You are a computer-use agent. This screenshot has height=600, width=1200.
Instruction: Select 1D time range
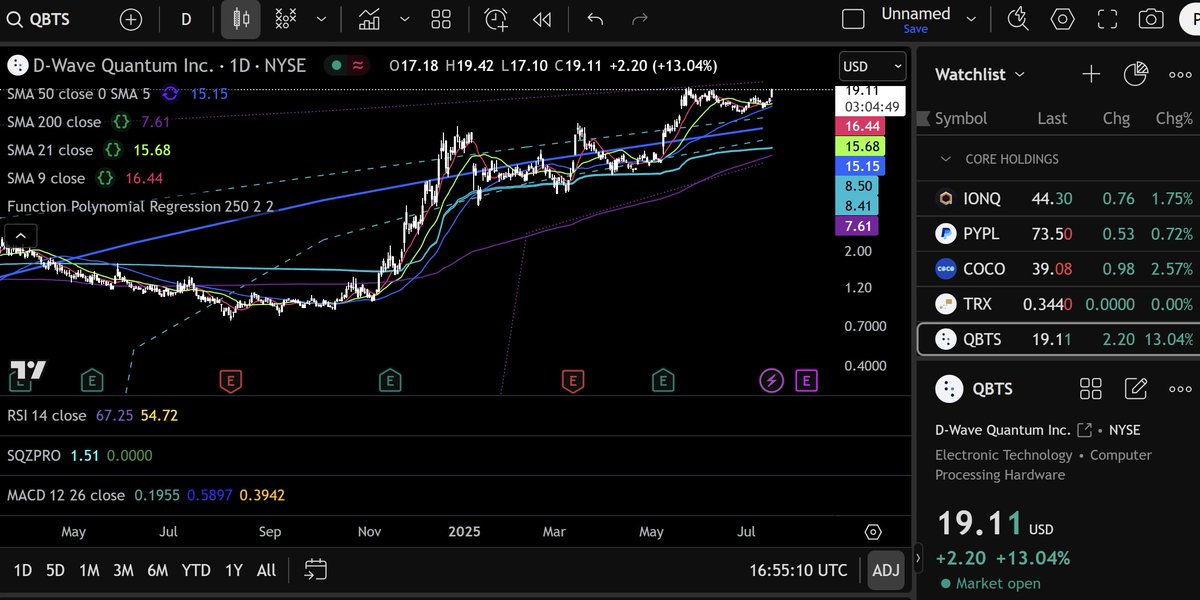pyautogui.click(x=23, y=570)
